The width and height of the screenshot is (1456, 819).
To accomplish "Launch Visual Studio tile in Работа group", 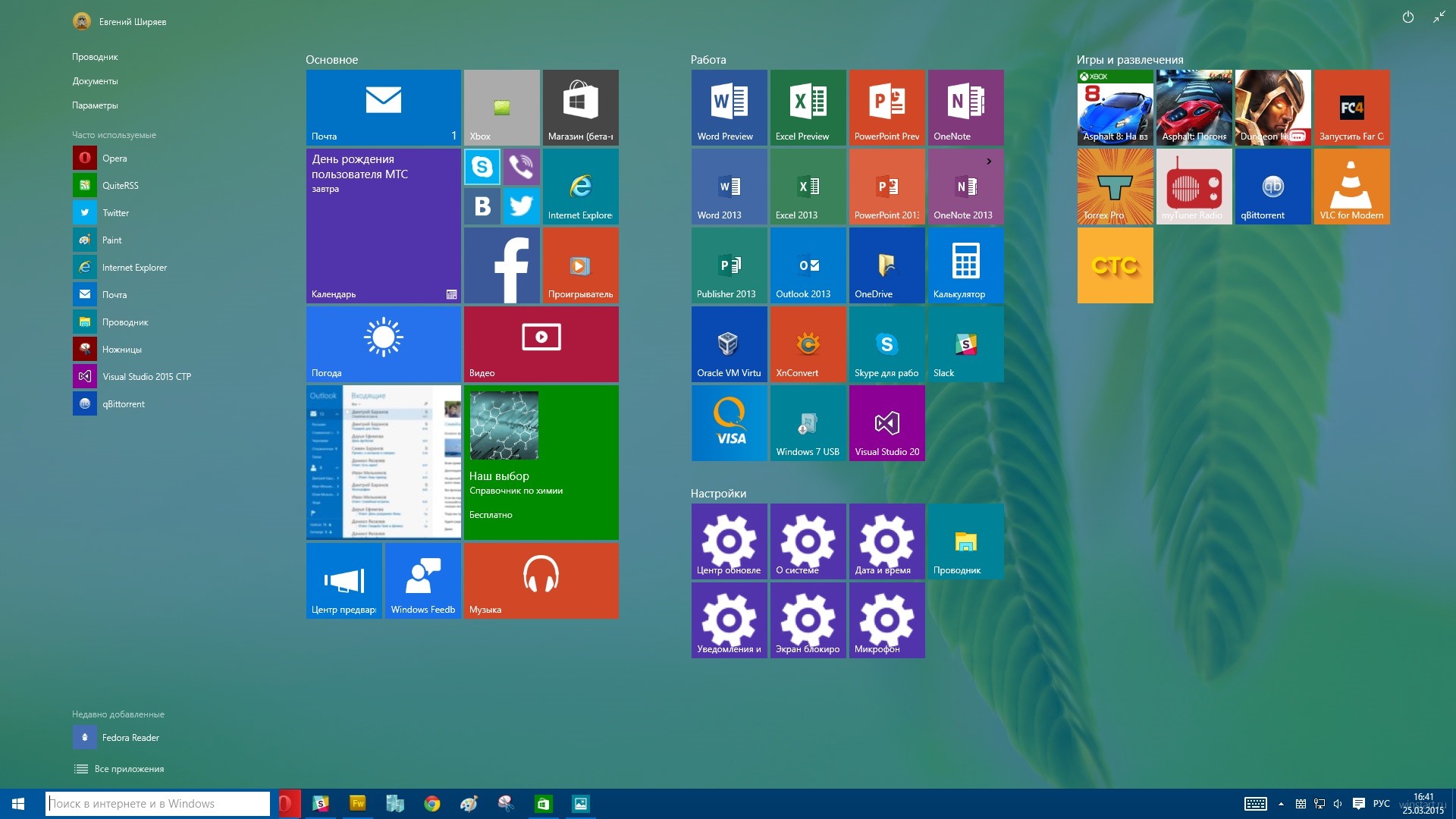I will pos(886,422).
